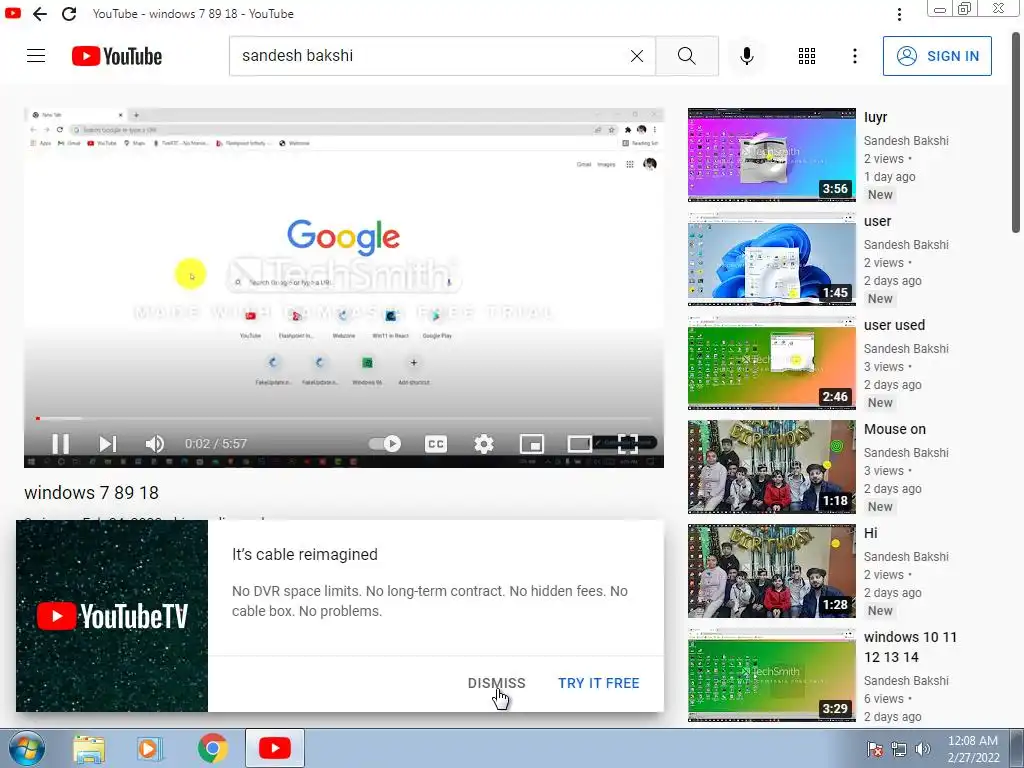Click the 'windows 7 89 18' video title

click(91, 493)
